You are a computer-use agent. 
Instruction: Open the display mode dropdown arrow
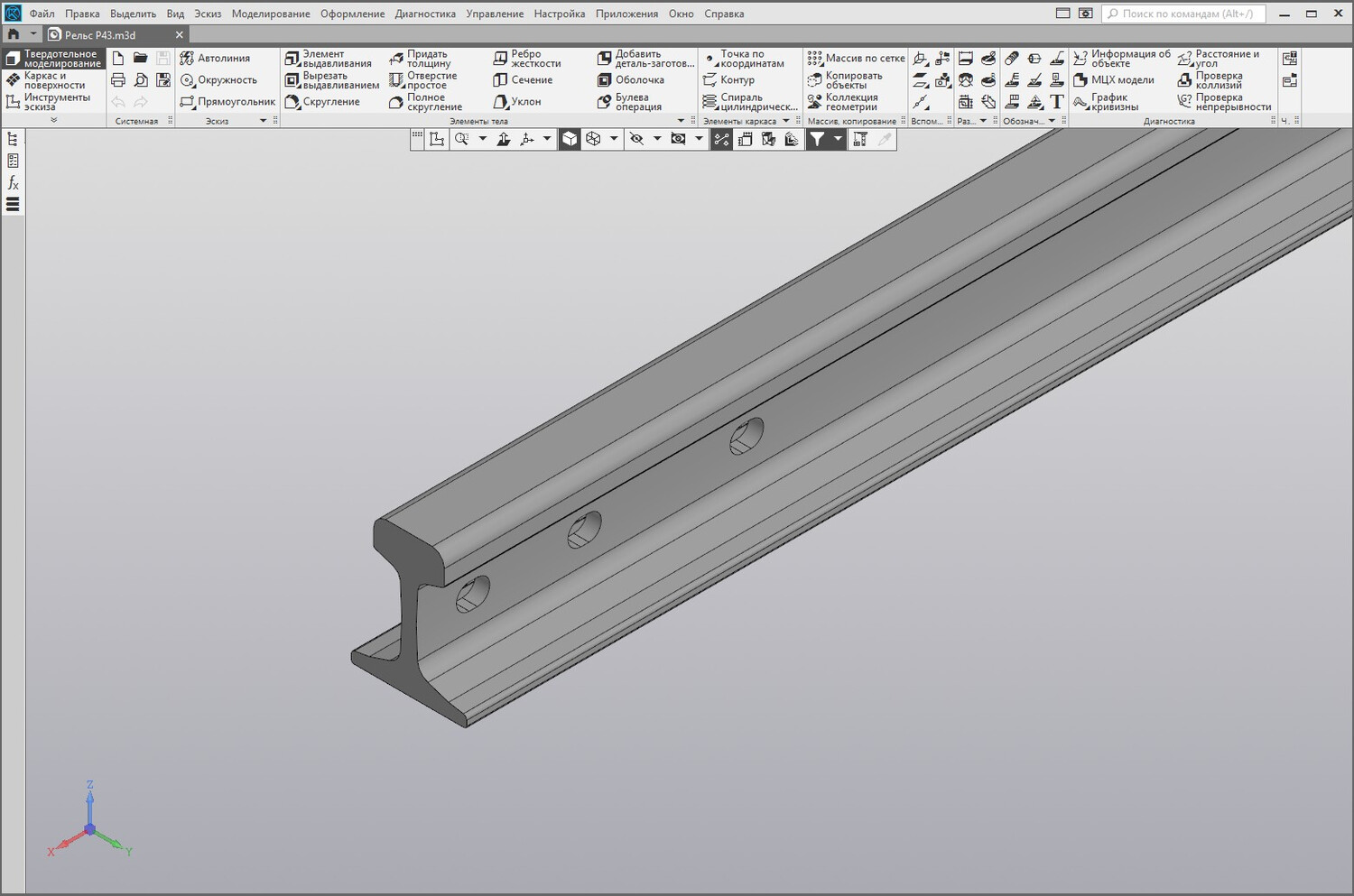614,139
